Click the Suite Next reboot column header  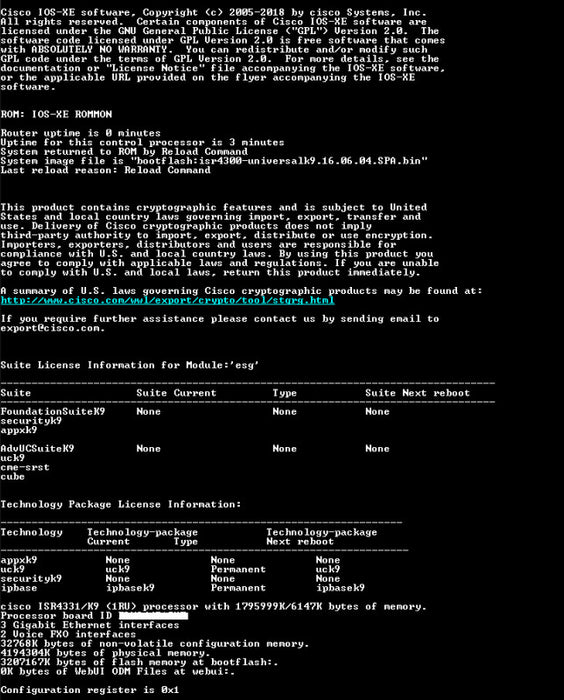(418, 393)
